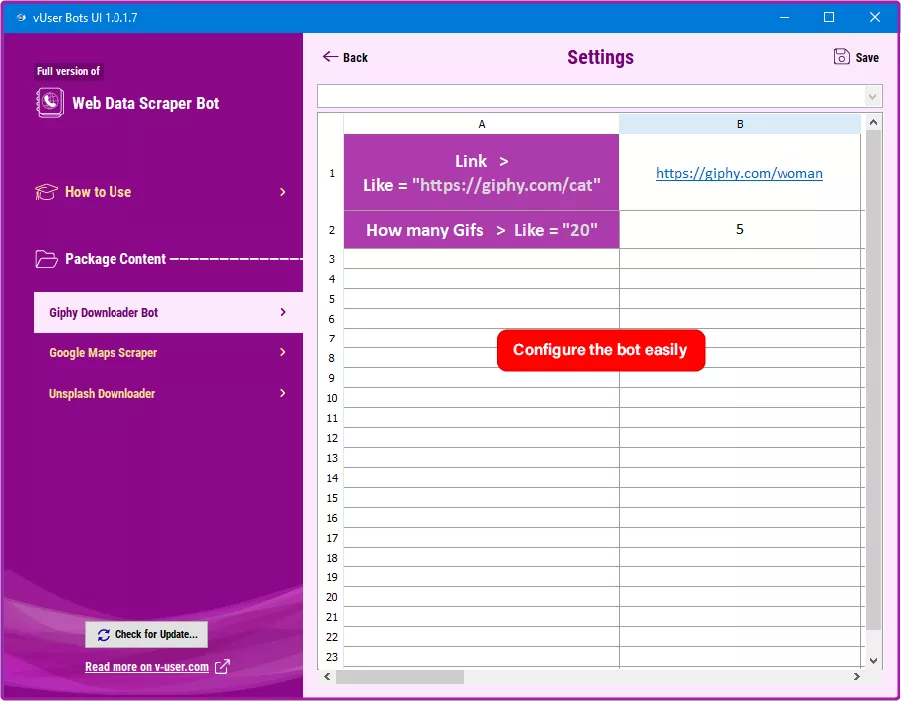This screenshot has width=901, height=701.
Task: Click the horizontal scrollbar left arrow
Action: pos(327,677)
